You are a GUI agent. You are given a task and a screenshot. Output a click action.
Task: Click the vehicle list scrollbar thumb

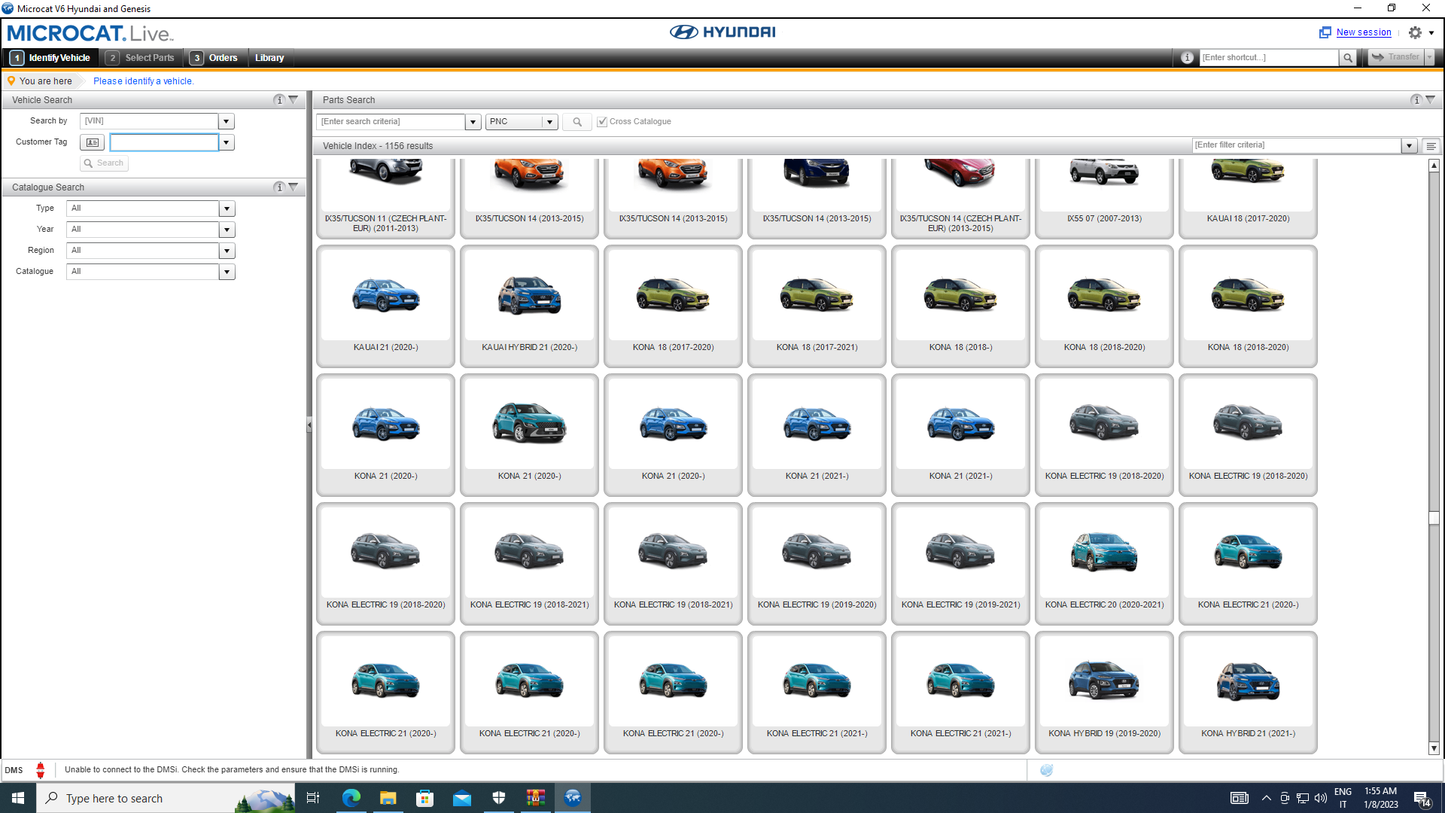pos(1434,518)
